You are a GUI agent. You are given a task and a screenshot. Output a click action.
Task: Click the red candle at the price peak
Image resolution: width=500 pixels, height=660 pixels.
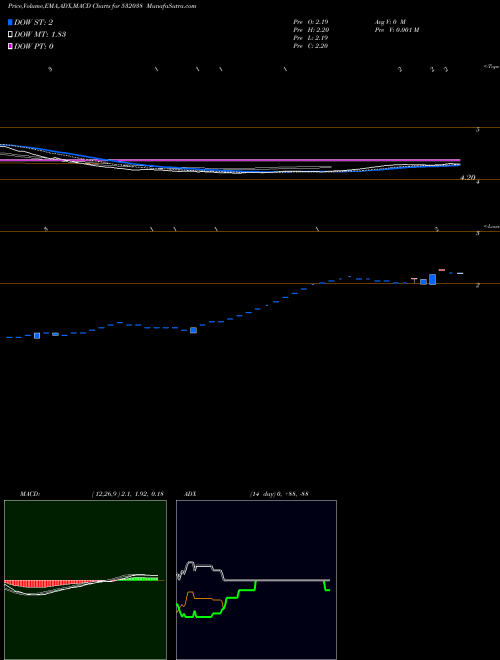coord(441,270)
